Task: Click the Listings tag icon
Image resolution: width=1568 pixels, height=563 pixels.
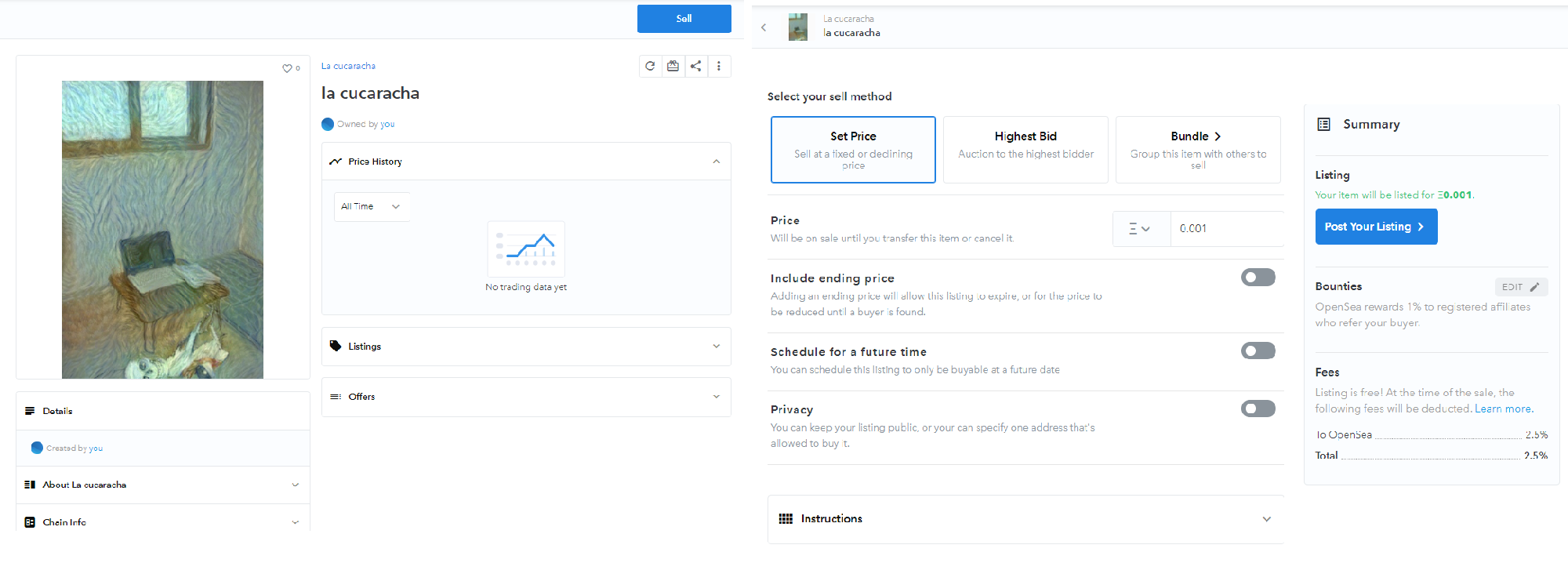Action: click(336, 346)
